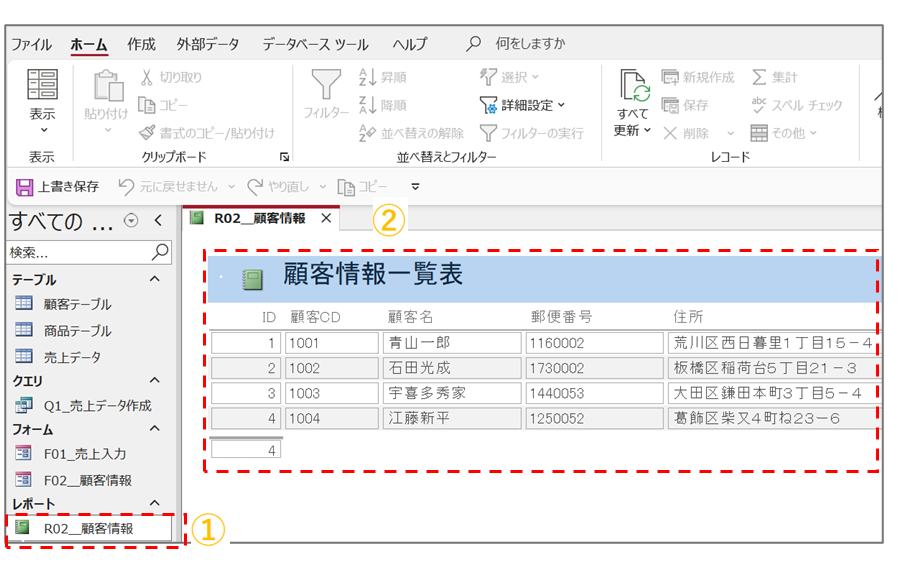
Task: Open Quick Access Toolbar customize dropdown
Action: point(415,187)
